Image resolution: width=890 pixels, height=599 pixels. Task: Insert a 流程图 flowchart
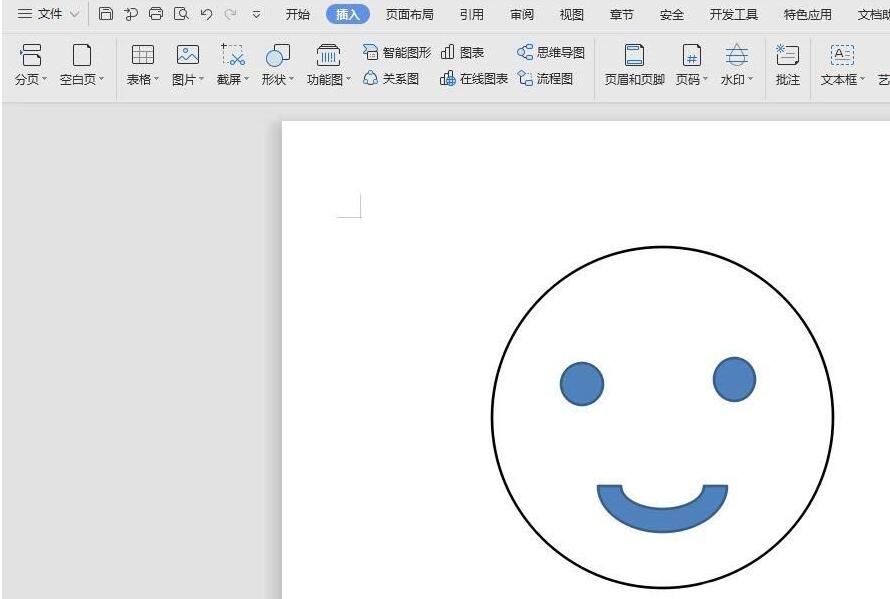[551, 77]
